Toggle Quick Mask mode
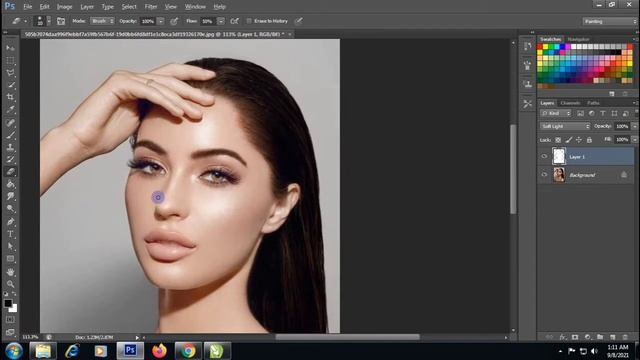The height and width of the screenshot is (360, 640). point(10,320)
